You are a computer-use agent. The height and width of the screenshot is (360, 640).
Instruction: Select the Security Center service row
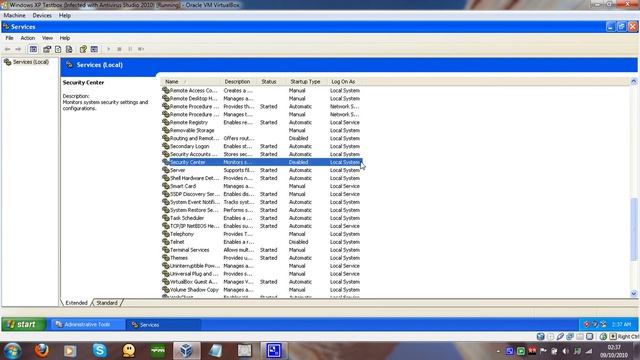(261, 162)
